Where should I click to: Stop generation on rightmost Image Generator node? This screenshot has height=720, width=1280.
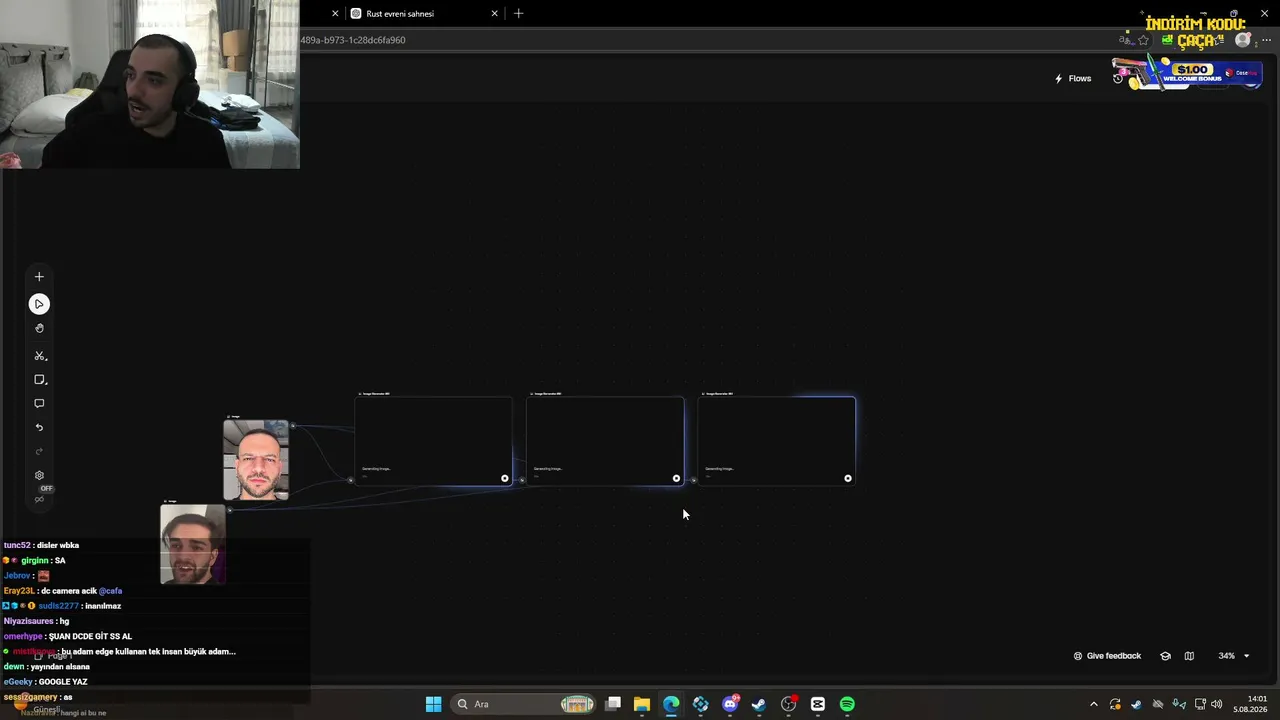click(848, 479)
